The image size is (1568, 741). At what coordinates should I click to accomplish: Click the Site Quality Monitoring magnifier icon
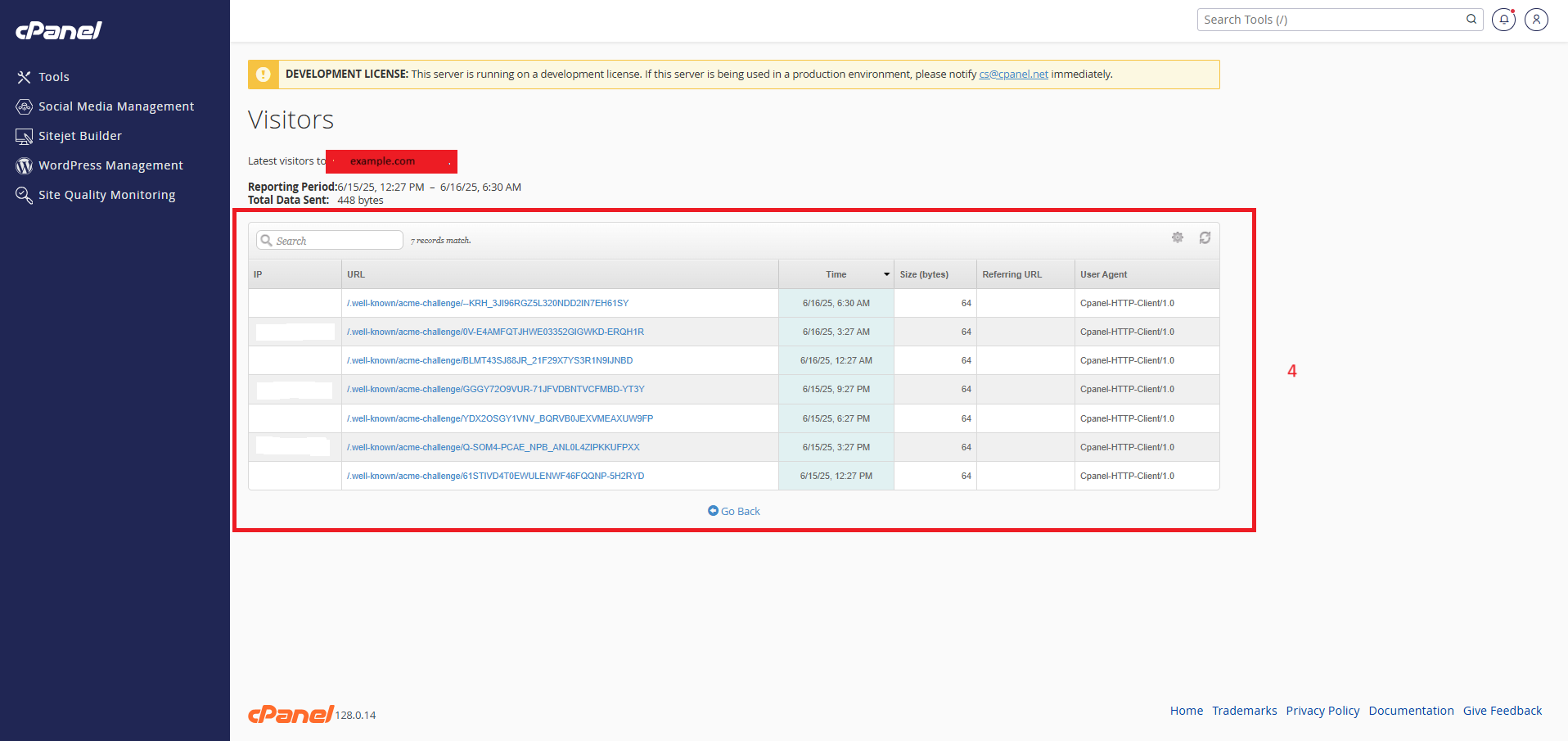[x=24, y=195]
